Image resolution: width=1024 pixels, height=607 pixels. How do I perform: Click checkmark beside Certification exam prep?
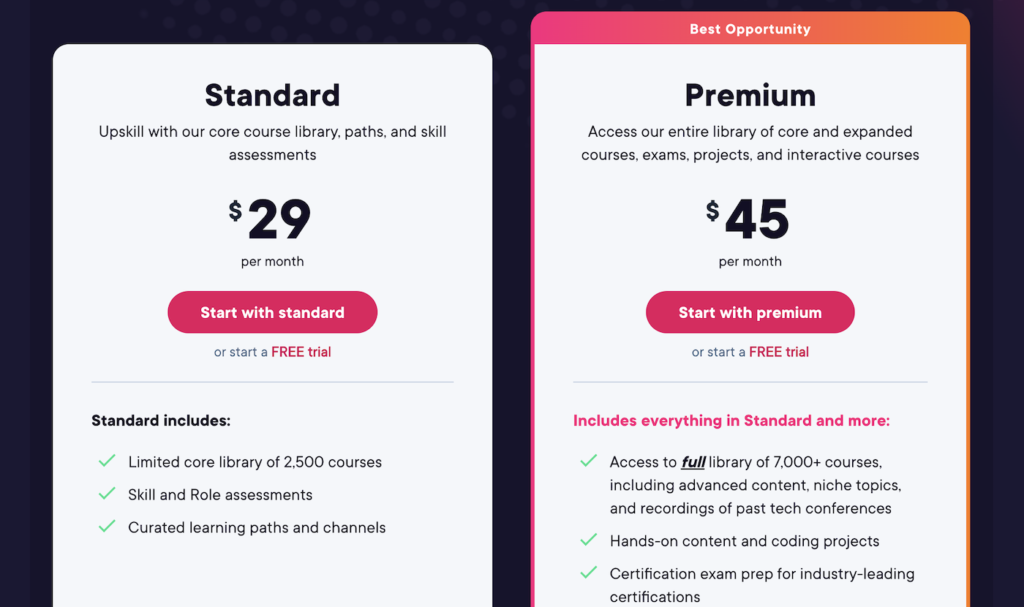point(589,574)
